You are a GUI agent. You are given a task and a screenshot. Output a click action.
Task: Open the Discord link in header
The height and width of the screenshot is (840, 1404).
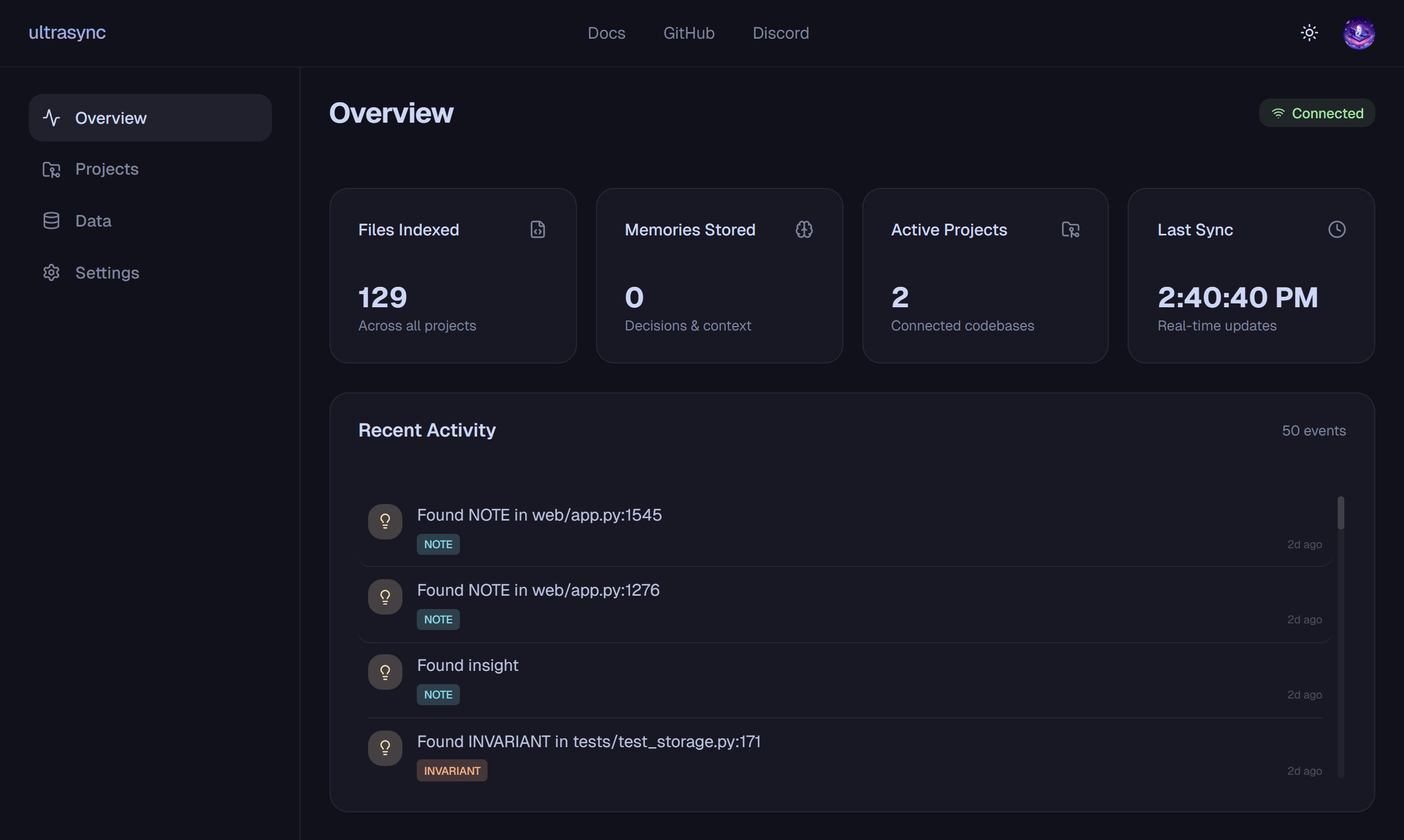[780, 33]
